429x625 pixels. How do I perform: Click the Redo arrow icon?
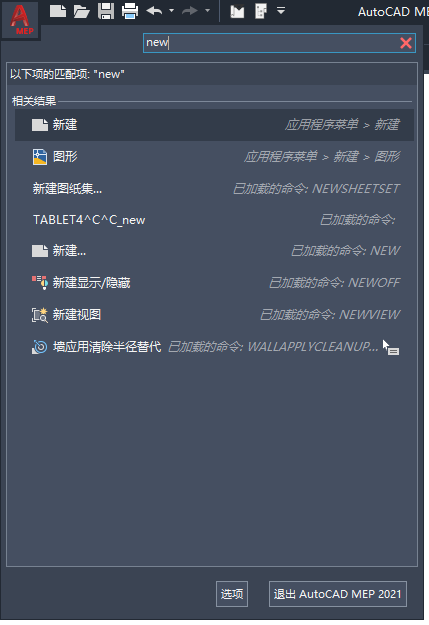(x=190, y=11)
